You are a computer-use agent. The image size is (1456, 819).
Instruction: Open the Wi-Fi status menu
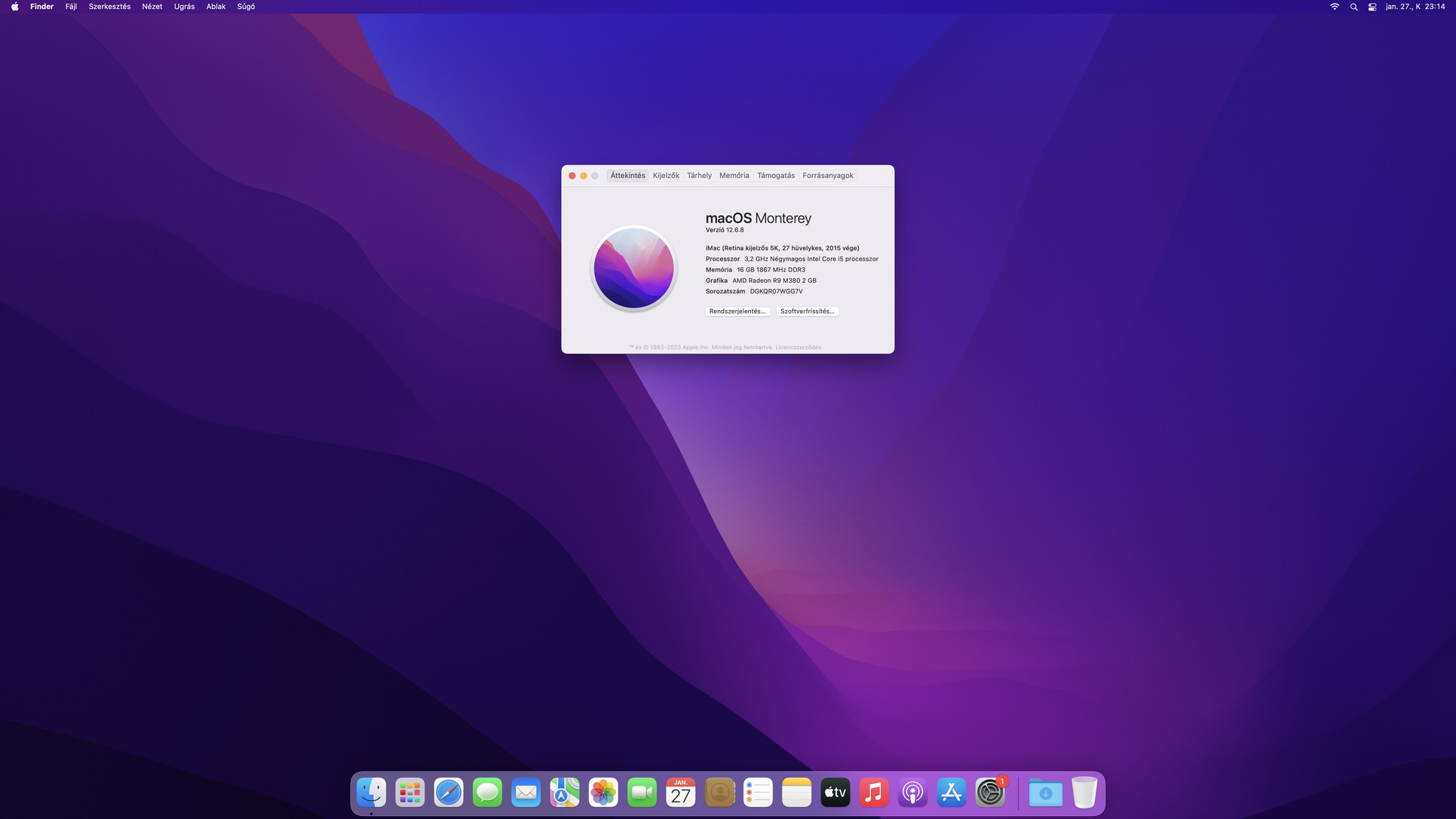coord(1335,7)
